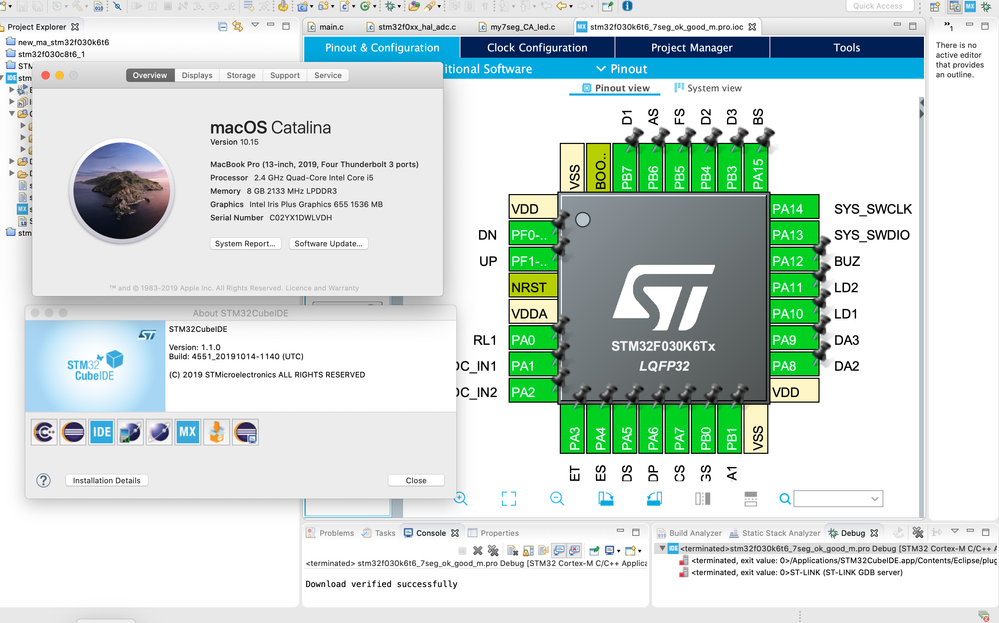Zoom in on the pinout chip view
This screenshot has width=999, height=623.
(460, 499)
